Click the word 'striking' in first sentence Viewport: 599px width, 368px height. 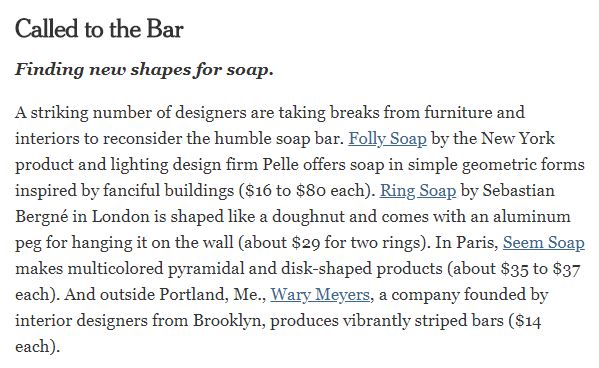click(59, 113)
